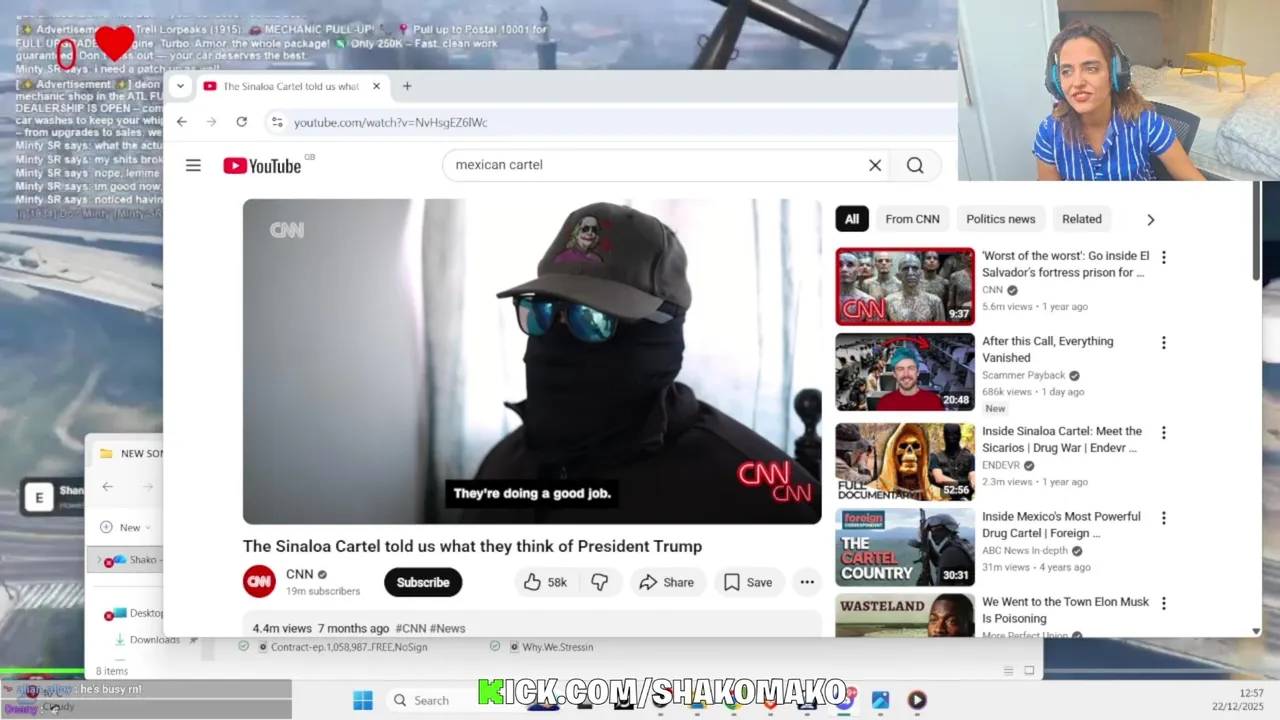The width and height of the screenshot is (1280, 720).
Task: Click the #CNN hashtag in description
Action: (410, 628)
